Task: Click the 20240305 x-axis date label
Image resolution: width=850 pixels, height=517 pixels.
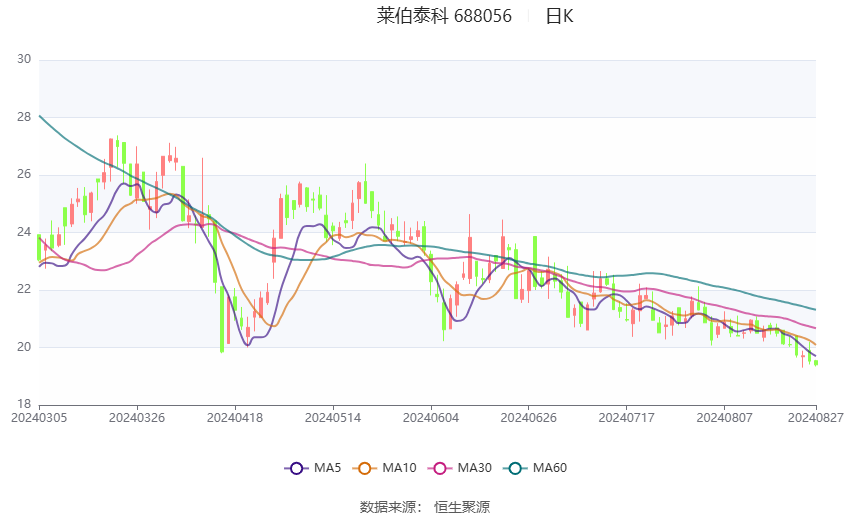Action: [39, 418]
